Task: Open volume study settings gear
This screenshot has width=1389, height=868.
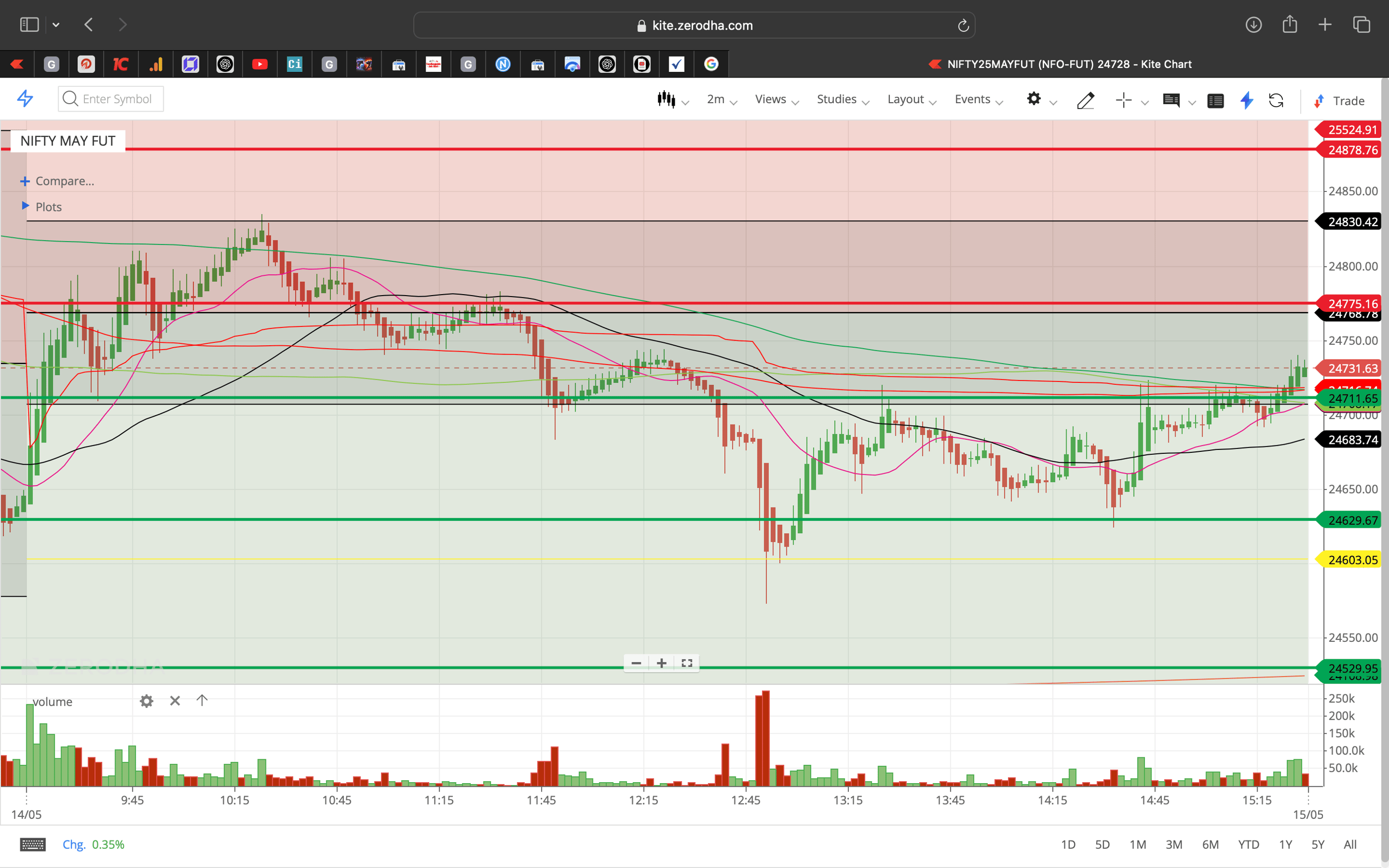Action: click(x=146, y=700)
